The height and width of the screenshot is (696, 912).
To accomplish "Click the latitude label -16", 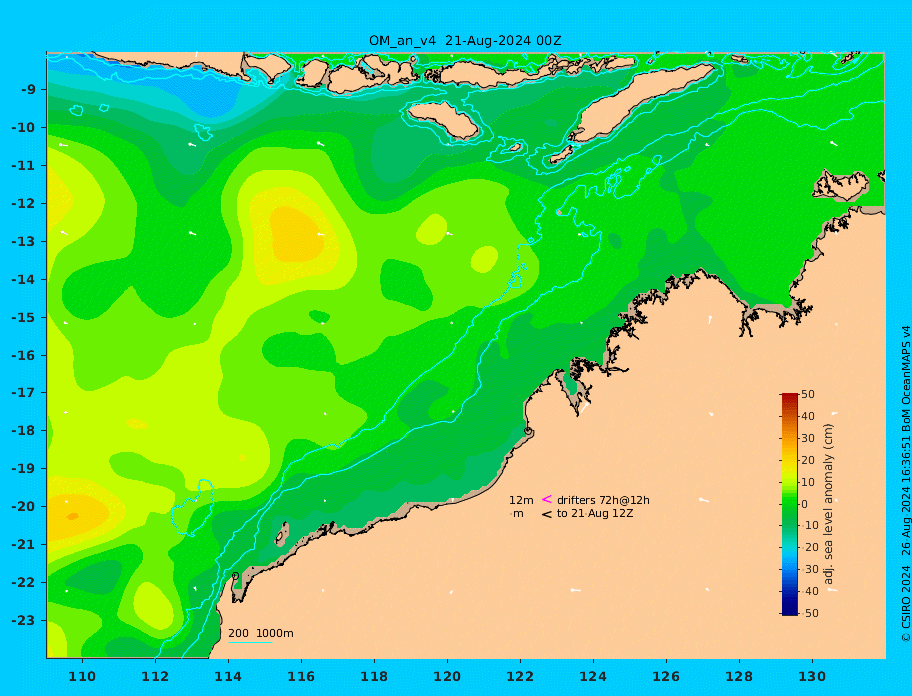I will (x=24, y=355).
